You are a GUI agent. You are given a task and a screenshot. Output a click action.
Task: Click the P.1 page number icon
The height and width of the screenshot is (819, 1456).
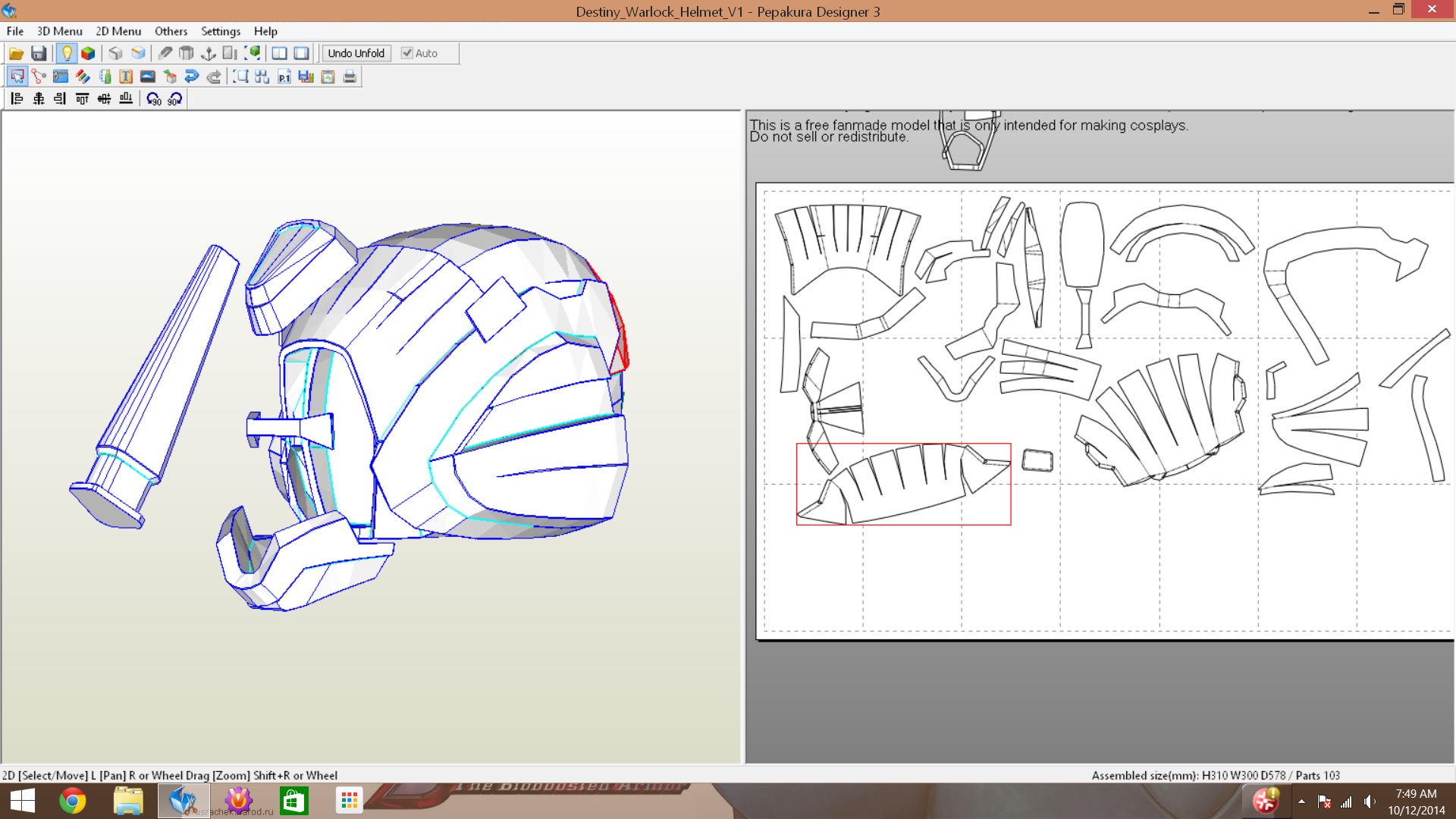pos(284,77)
